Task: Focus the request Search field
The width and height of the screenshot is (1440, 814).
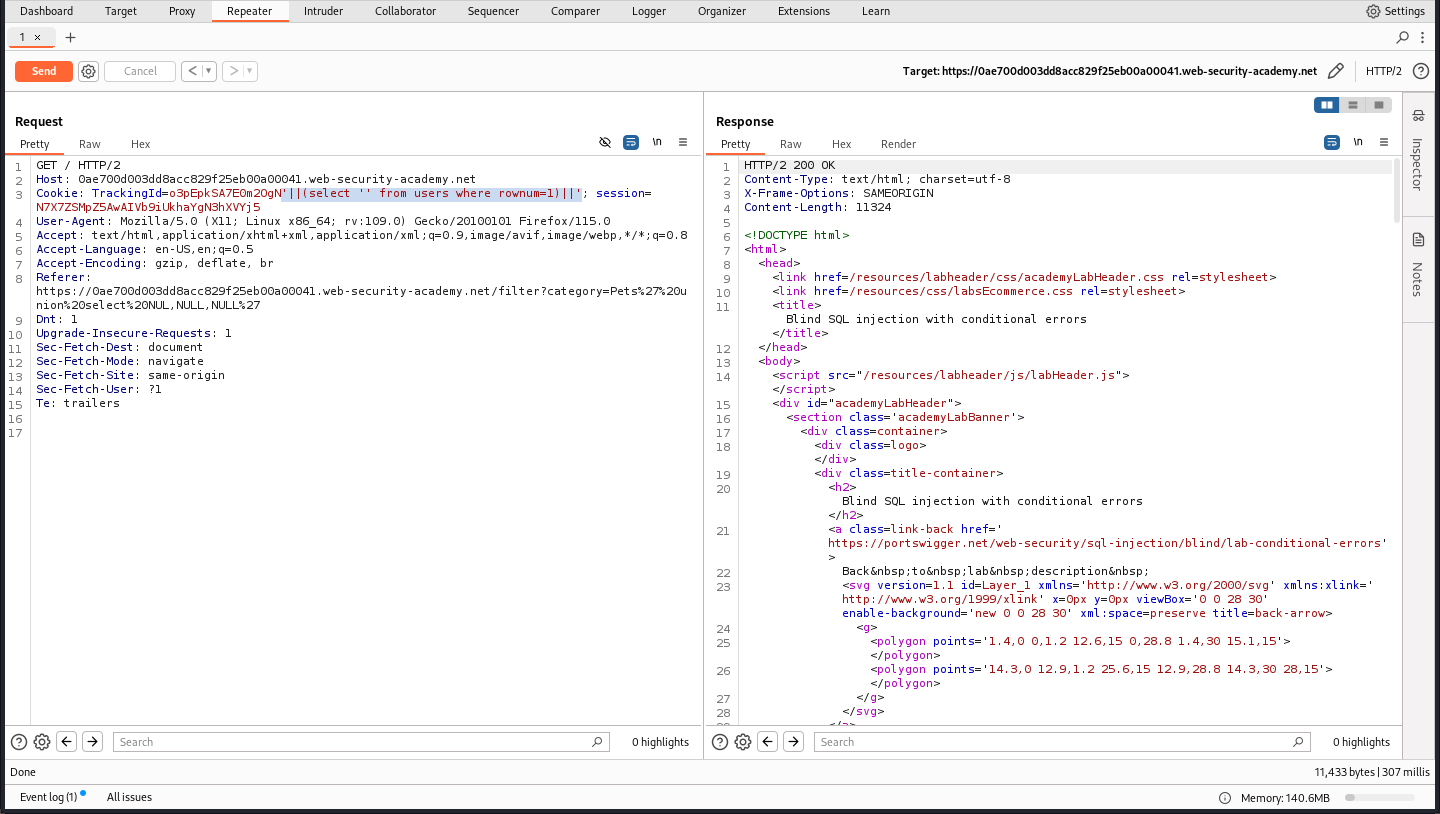Action: tap(360, 742)
